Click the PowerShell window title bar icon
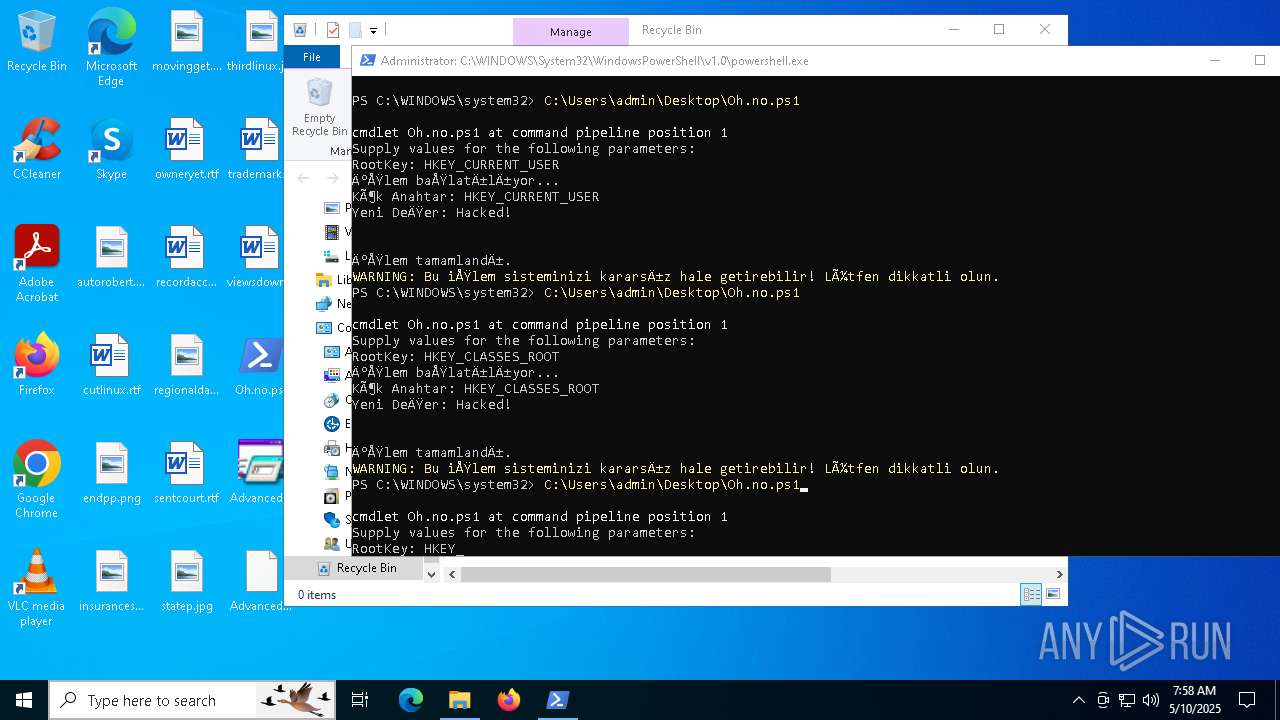The height and width of the screenshot is (720, 1280). point(367,60)
